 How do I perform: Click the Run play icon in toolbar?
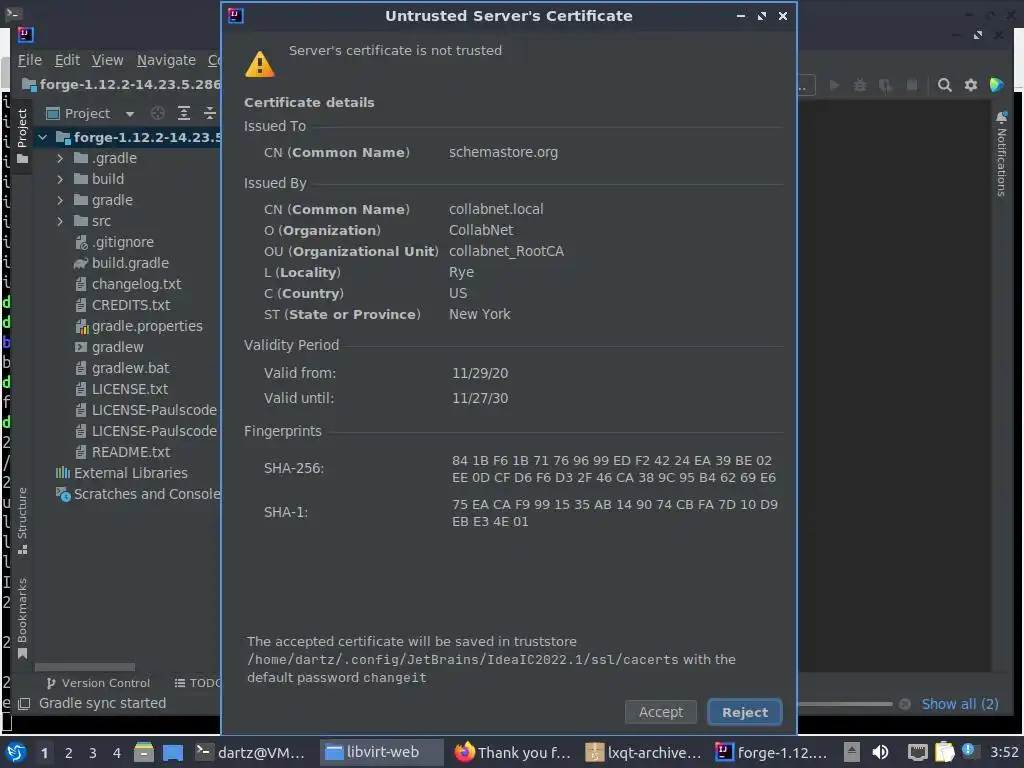coord(834,85)
